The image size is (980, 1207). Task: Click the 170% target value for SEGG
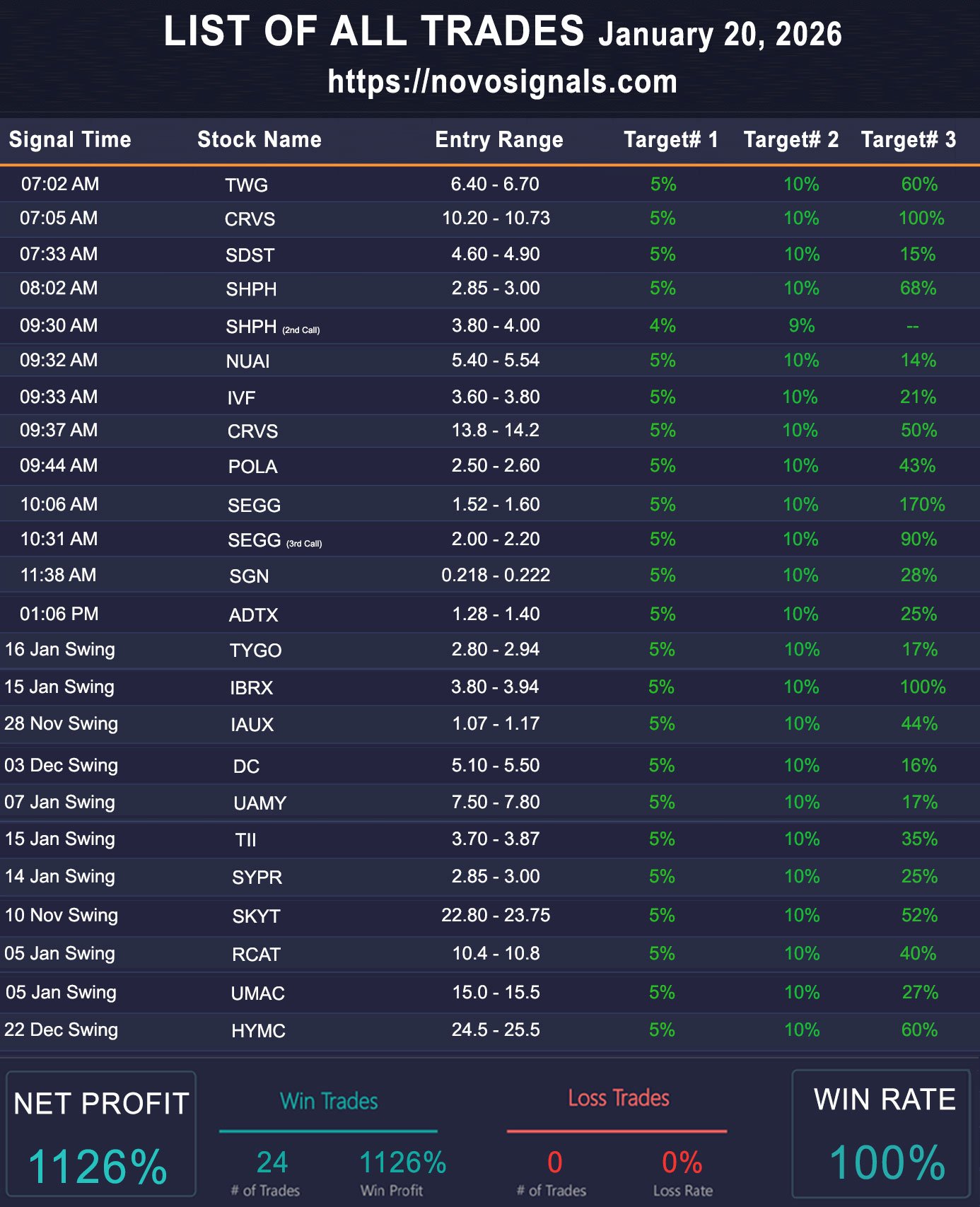click(921, 504)
